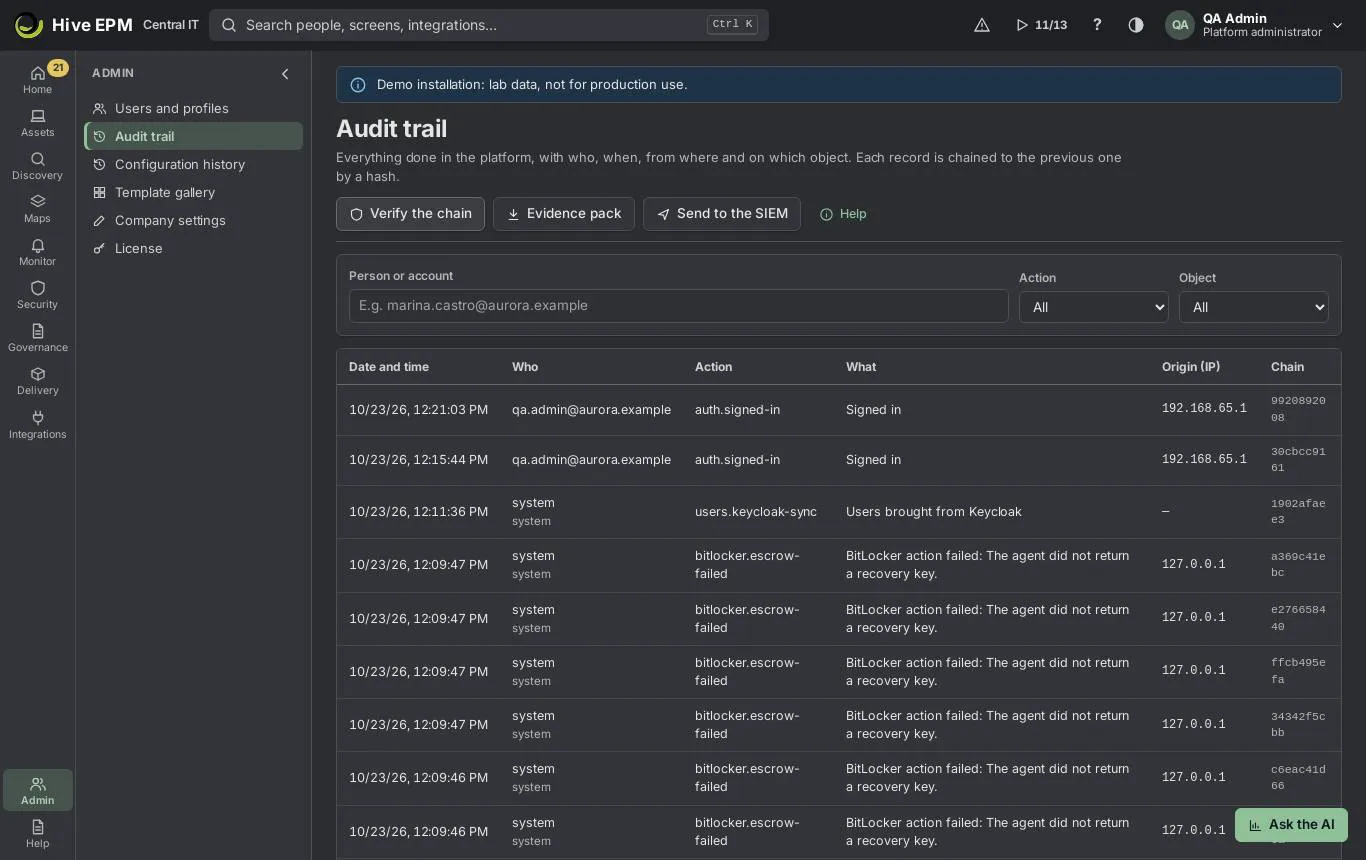Open the Discovery section
This screenshot has height=860, width=1366.
tap(37, 166)
